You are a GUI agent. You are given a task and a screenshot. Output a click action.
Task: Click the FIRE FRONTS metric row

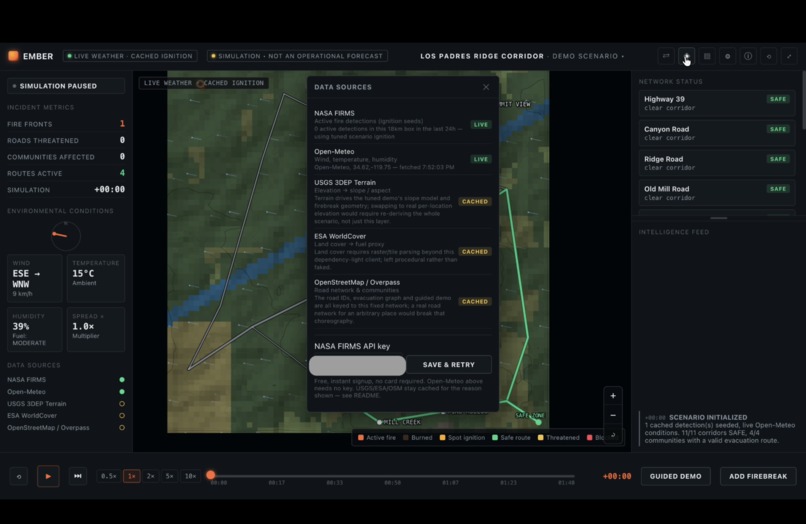66,124
